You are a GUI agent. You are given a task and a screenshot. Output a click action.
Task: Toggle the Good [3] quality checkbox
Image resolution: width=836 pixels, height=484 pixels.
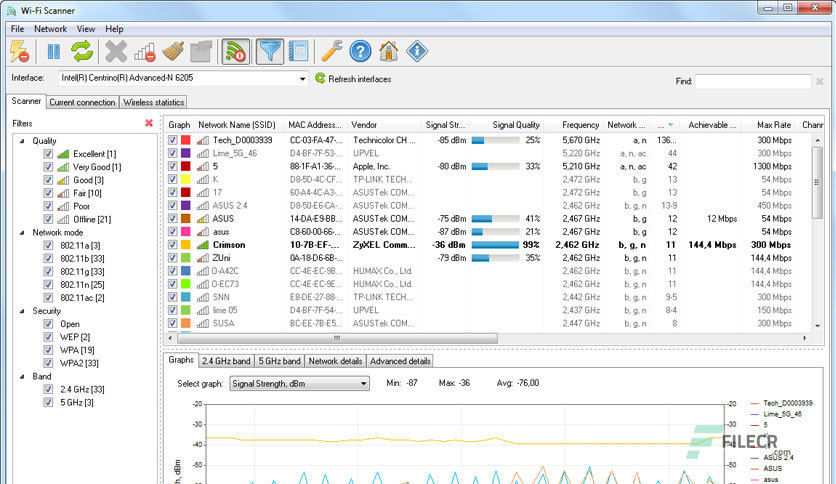pos(48,180)
